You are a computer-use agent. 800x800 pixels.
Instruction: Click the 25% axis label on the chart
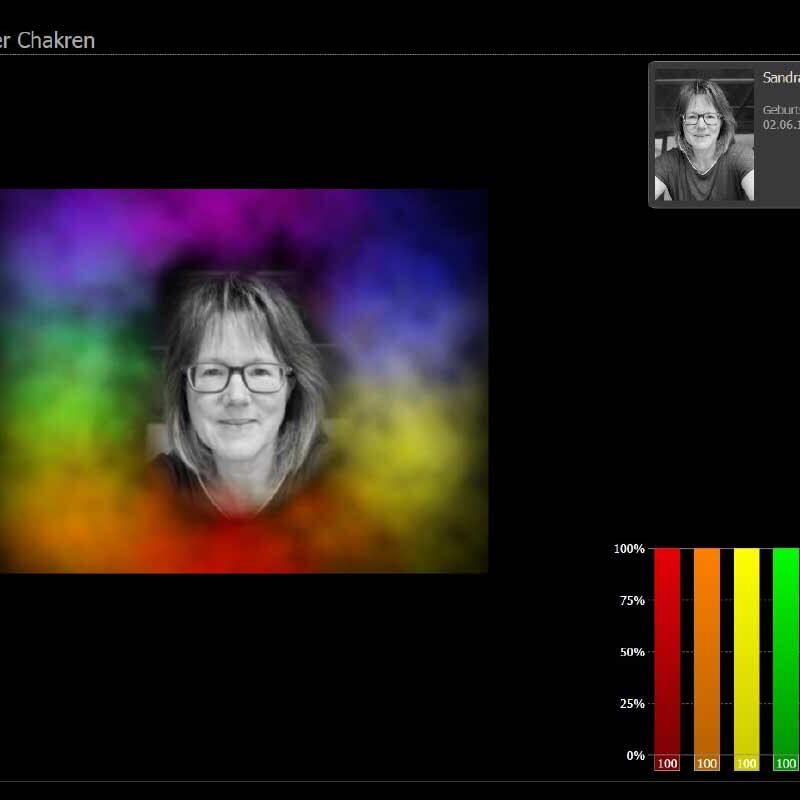(x=632, y=704)
